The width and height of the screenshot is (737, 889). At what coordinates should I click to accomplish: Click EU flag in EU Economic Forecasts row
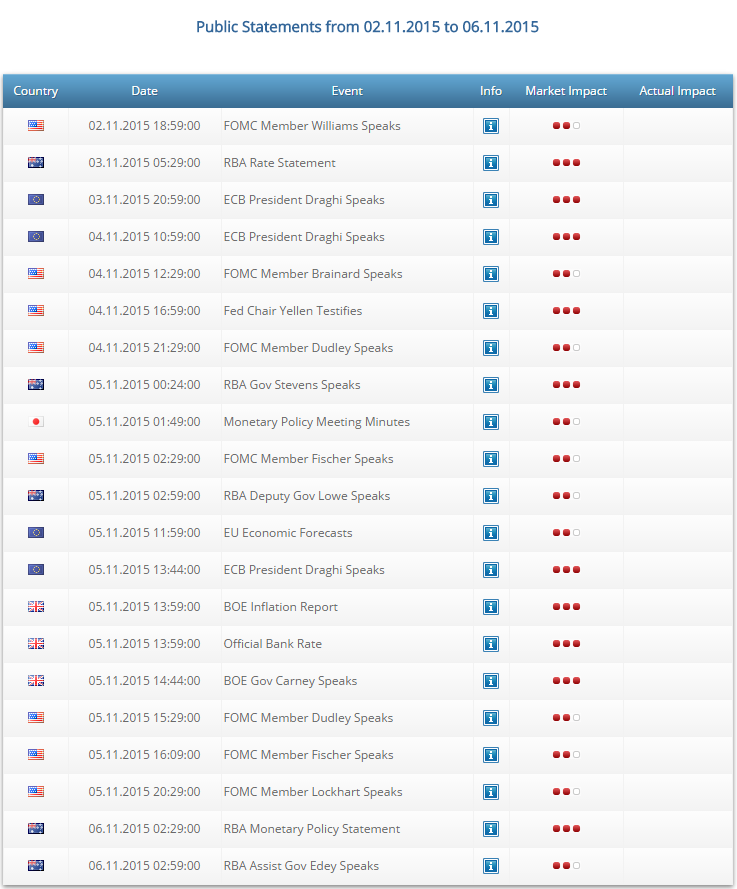(x=36, y=532)
